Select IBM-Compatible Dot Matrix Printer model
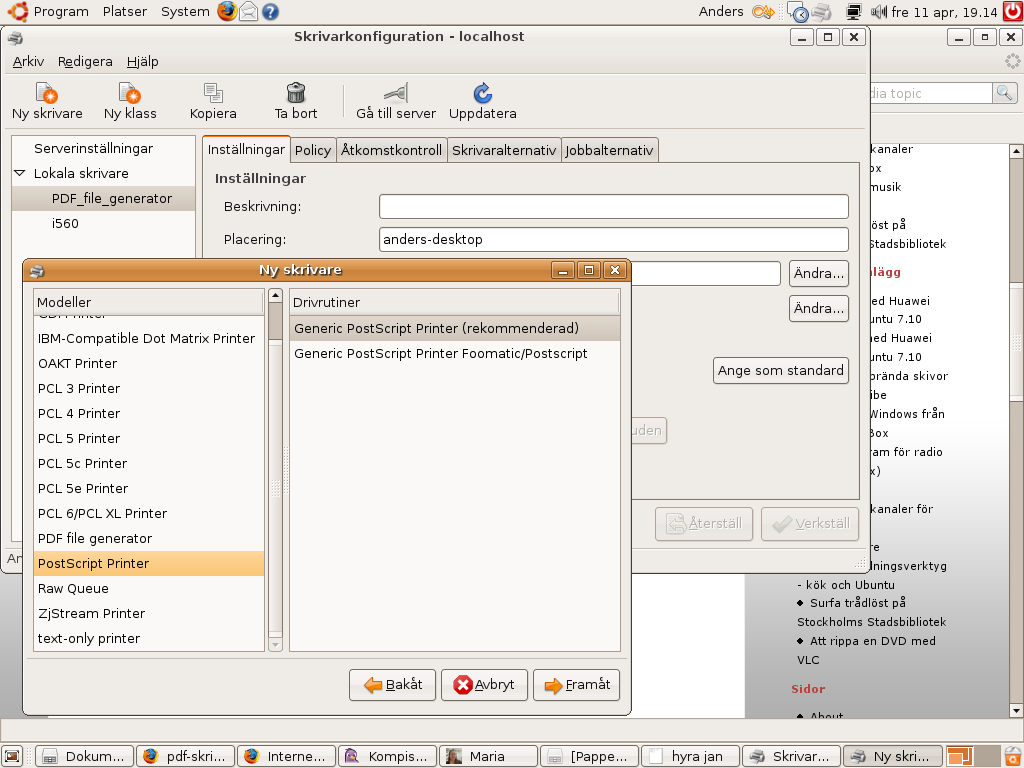This screenshot has height=768, width=1024. (x=149, y=338)
